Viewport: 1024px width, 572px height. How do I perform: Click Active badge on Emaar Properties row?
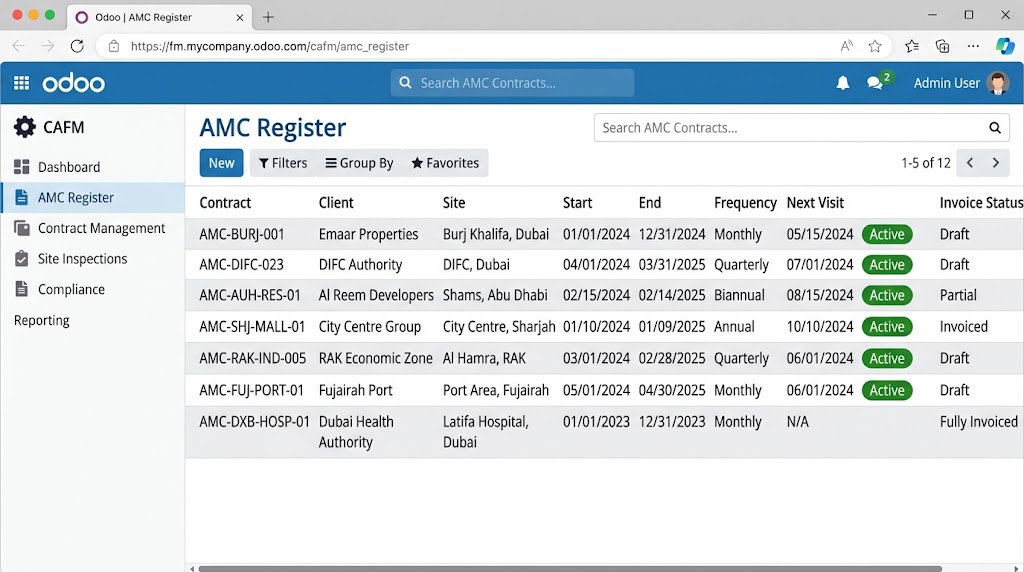pos(887,234)
